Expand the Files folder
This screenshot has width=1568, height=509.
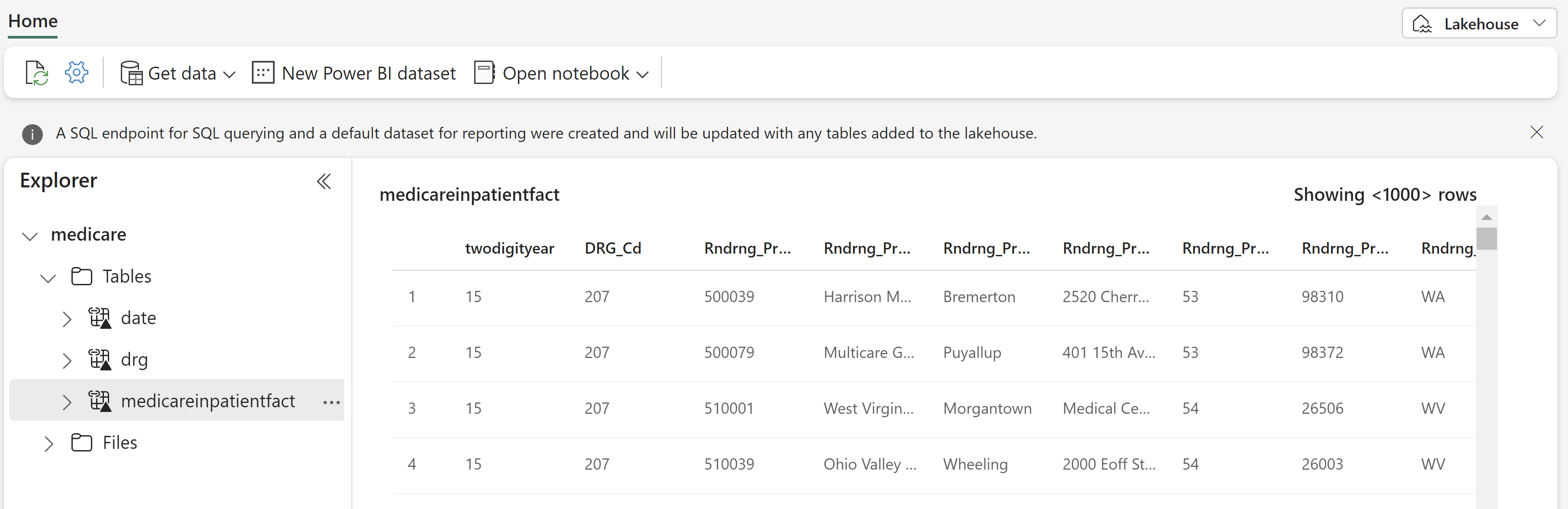(x=48, y=443)
